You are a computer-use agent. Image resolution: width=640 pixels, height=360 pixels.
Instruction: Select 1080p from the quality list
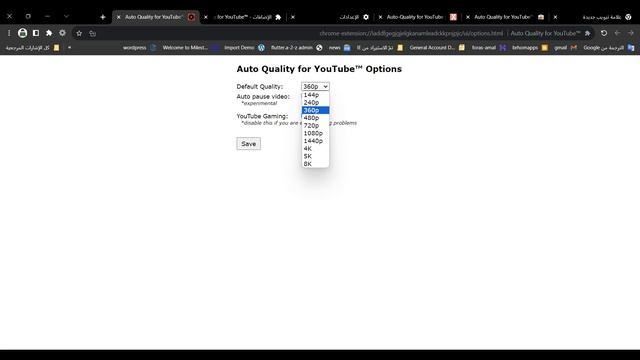pyautogui.click(x=316, y=133)
